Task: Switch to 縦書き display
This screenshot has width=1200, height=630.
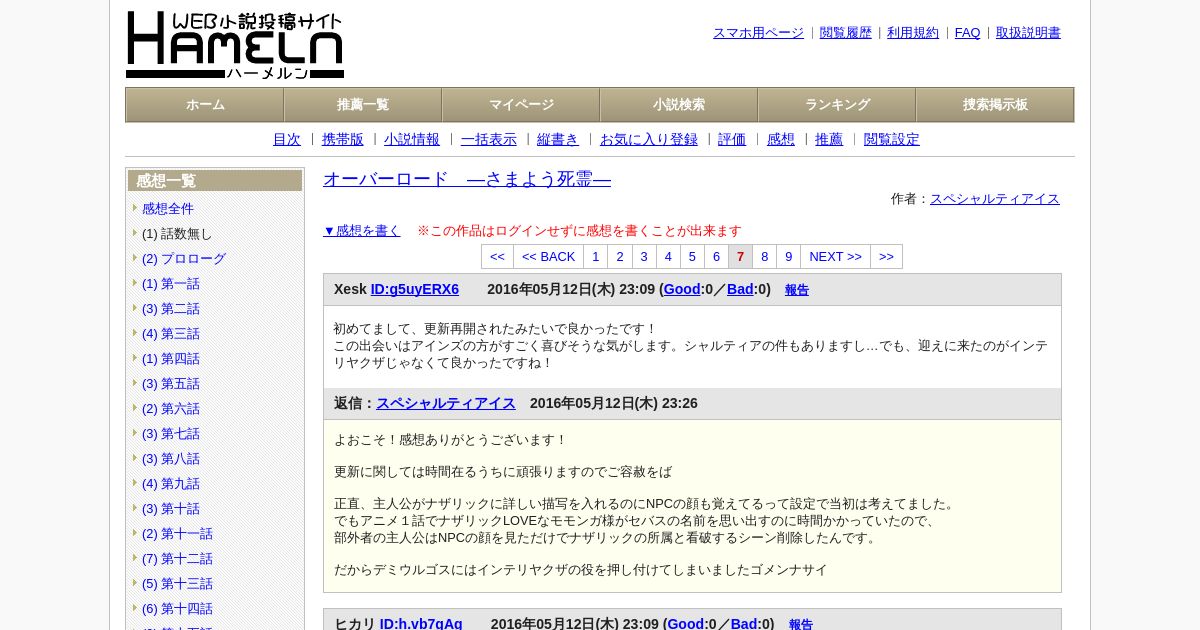Action: 558,140
